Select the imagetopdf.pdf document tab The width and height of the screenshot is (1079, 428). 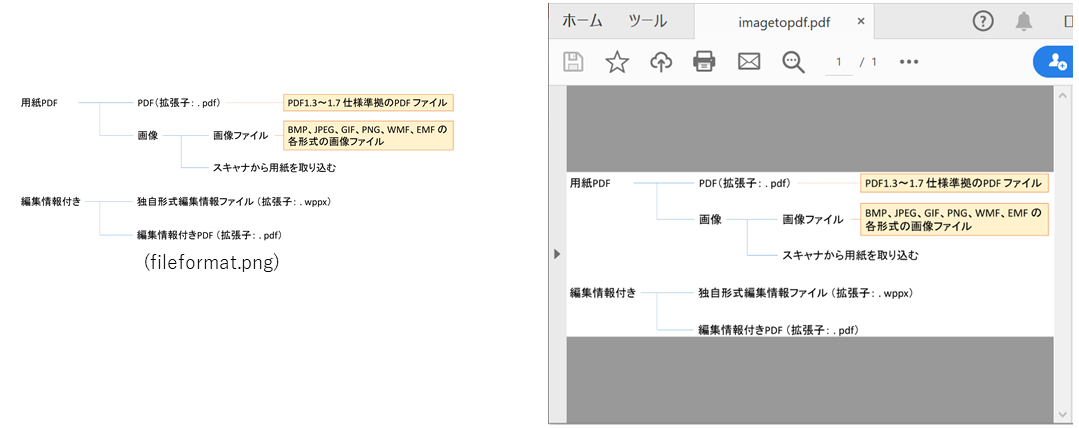(x=784, y=22)
